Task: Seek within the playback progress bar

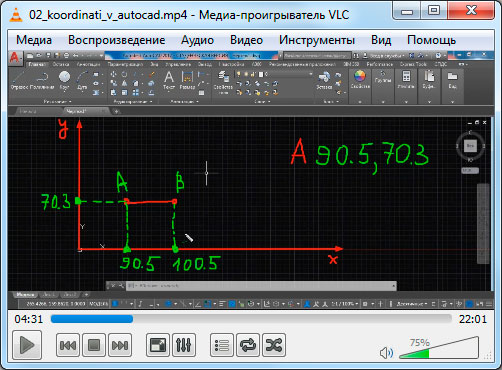Action: pos(251,319)
